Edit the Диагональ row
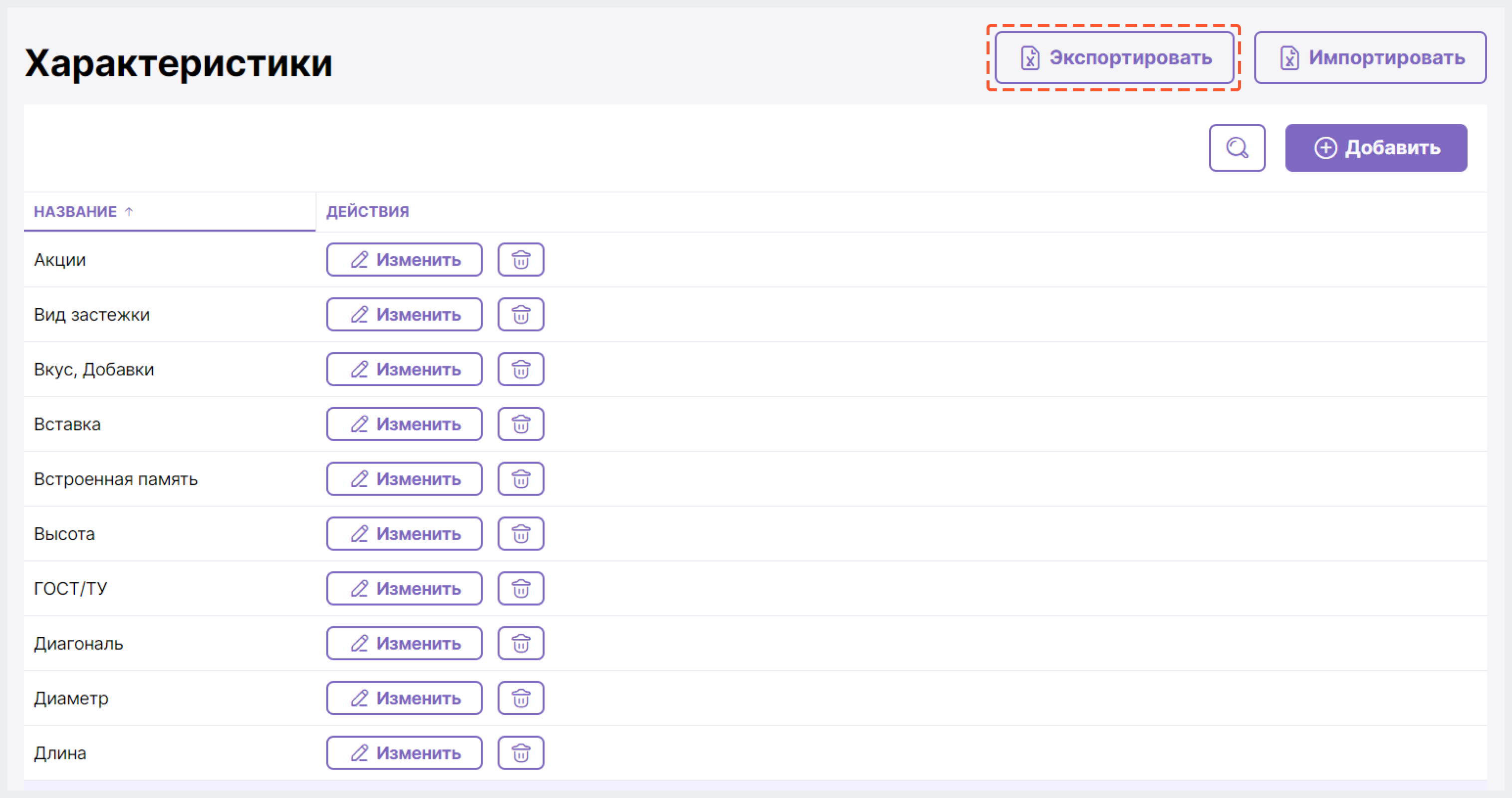 404,644
